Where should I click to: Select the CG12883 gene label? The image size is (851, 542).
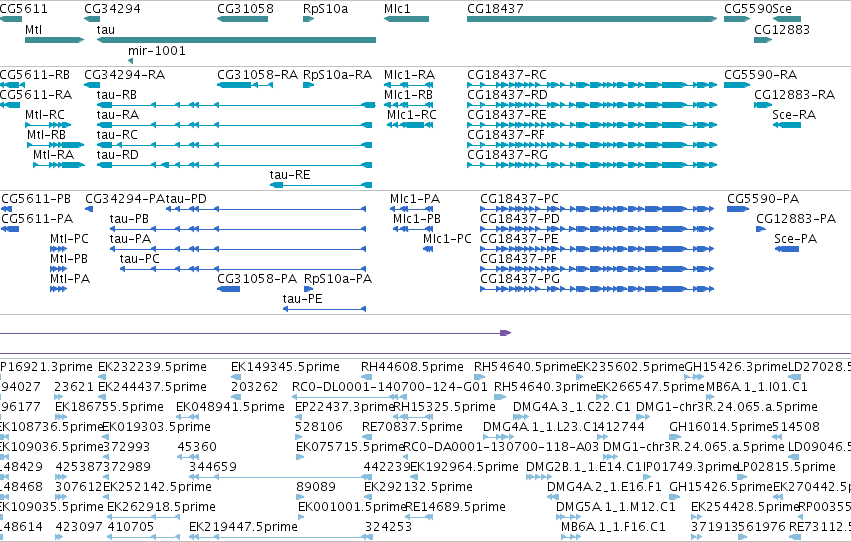tap(782, 29)
